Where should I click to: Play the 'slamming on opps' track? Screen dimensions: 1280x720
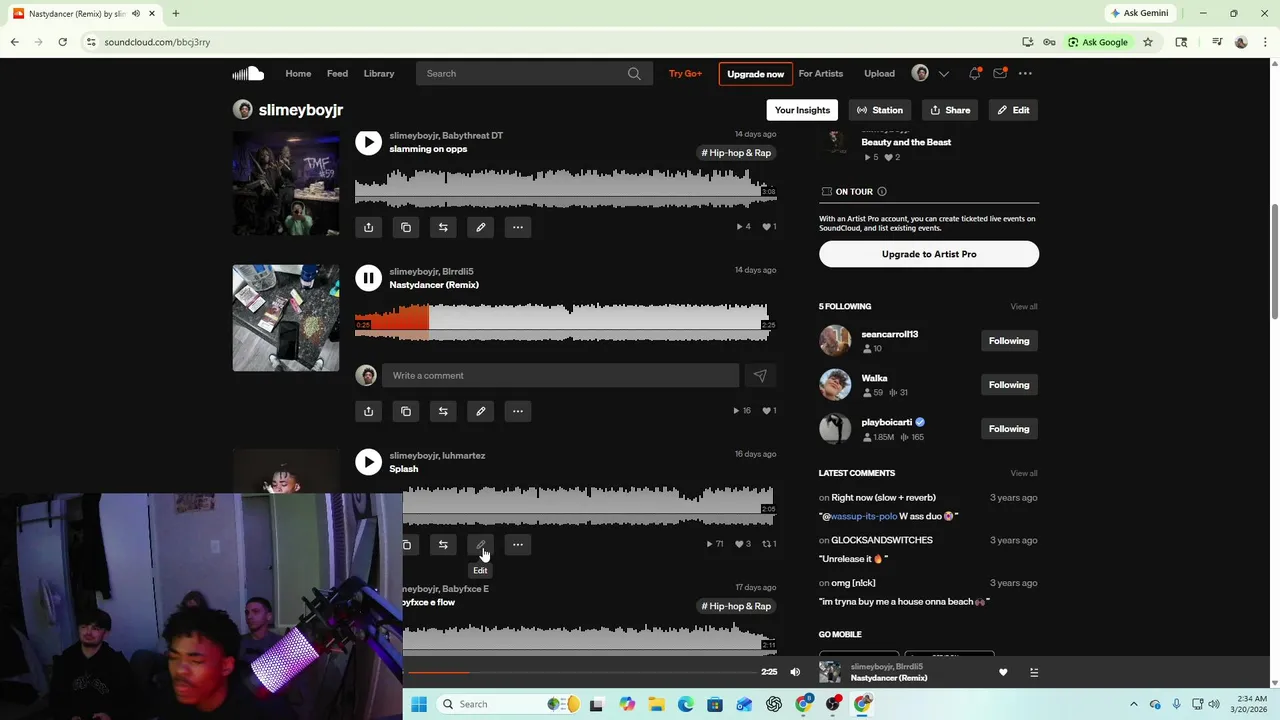[x=368, y=142]
